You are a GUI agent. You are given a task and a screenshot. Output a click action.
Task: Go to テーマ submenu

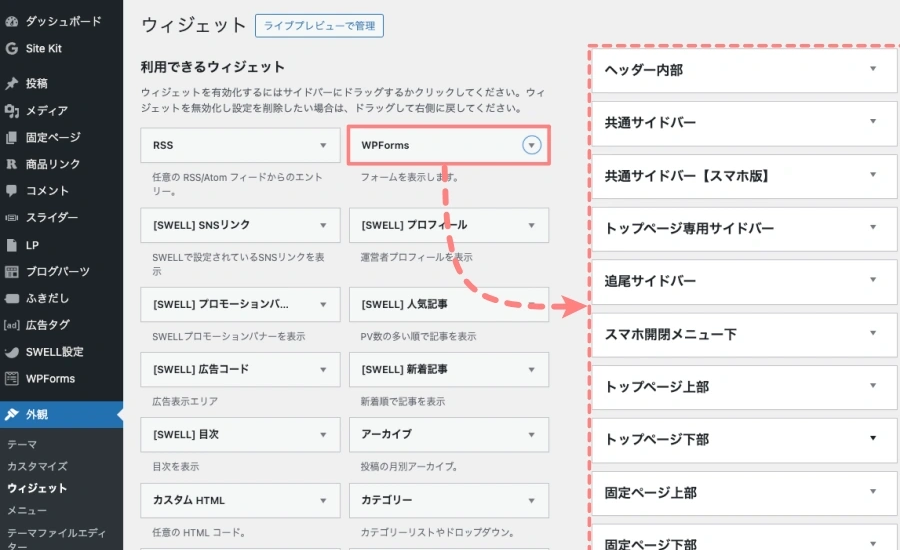point(22,444)
